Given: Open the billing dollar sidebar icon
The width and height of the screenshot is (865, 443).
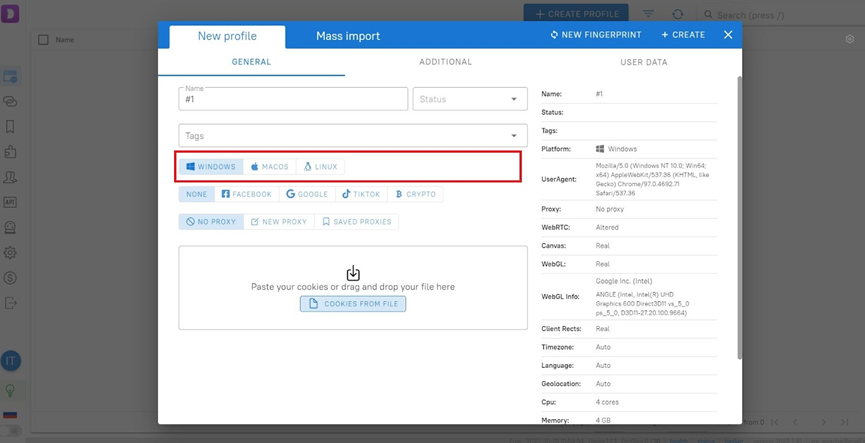Looking at the screenshot, I should click(x=10, y=278).
